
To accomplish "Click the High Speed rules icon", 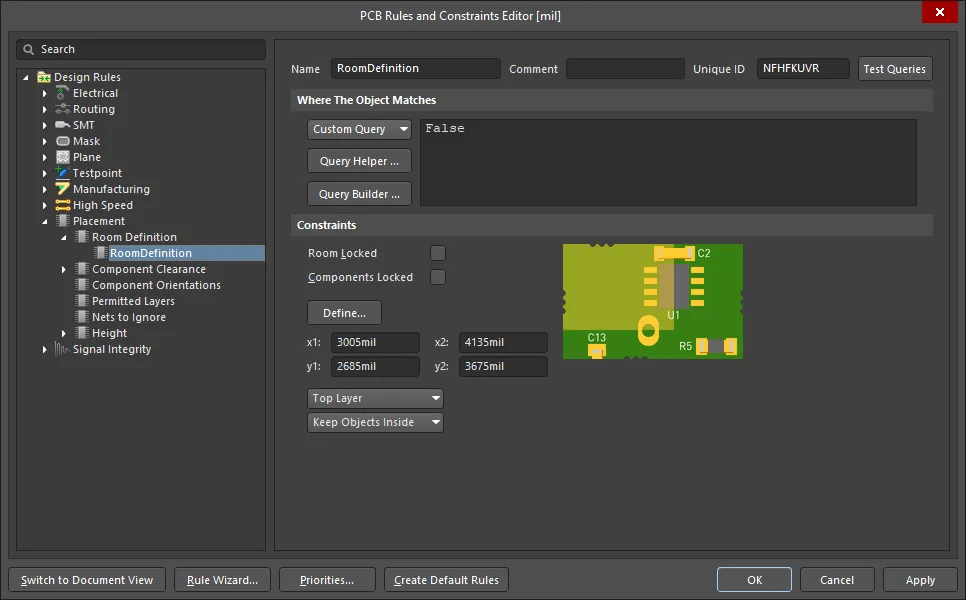I will click(62, 205).
